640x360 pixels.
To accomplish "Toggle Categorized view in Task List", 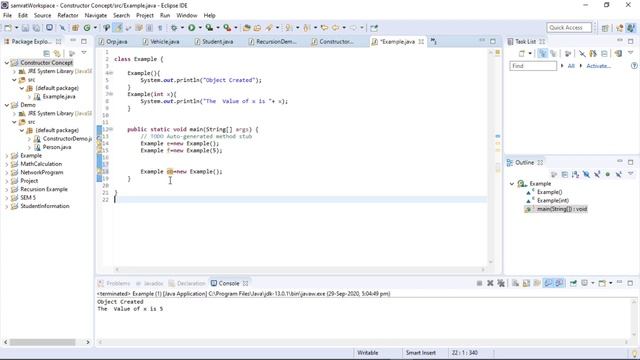I will (x=542, y=53).
